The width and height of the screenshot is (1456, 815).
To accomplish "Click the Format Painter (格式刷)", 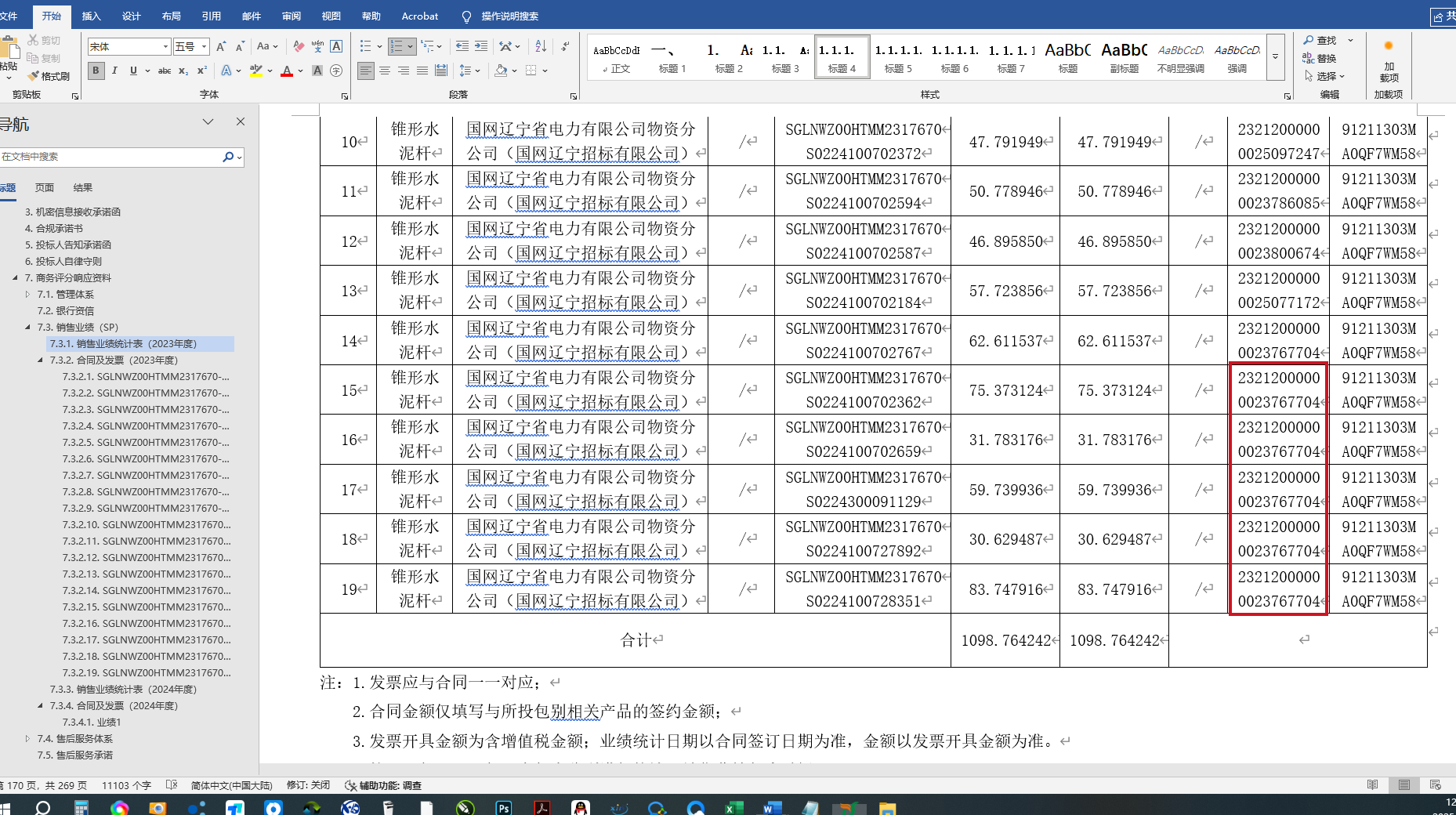I will click(48, 76).
